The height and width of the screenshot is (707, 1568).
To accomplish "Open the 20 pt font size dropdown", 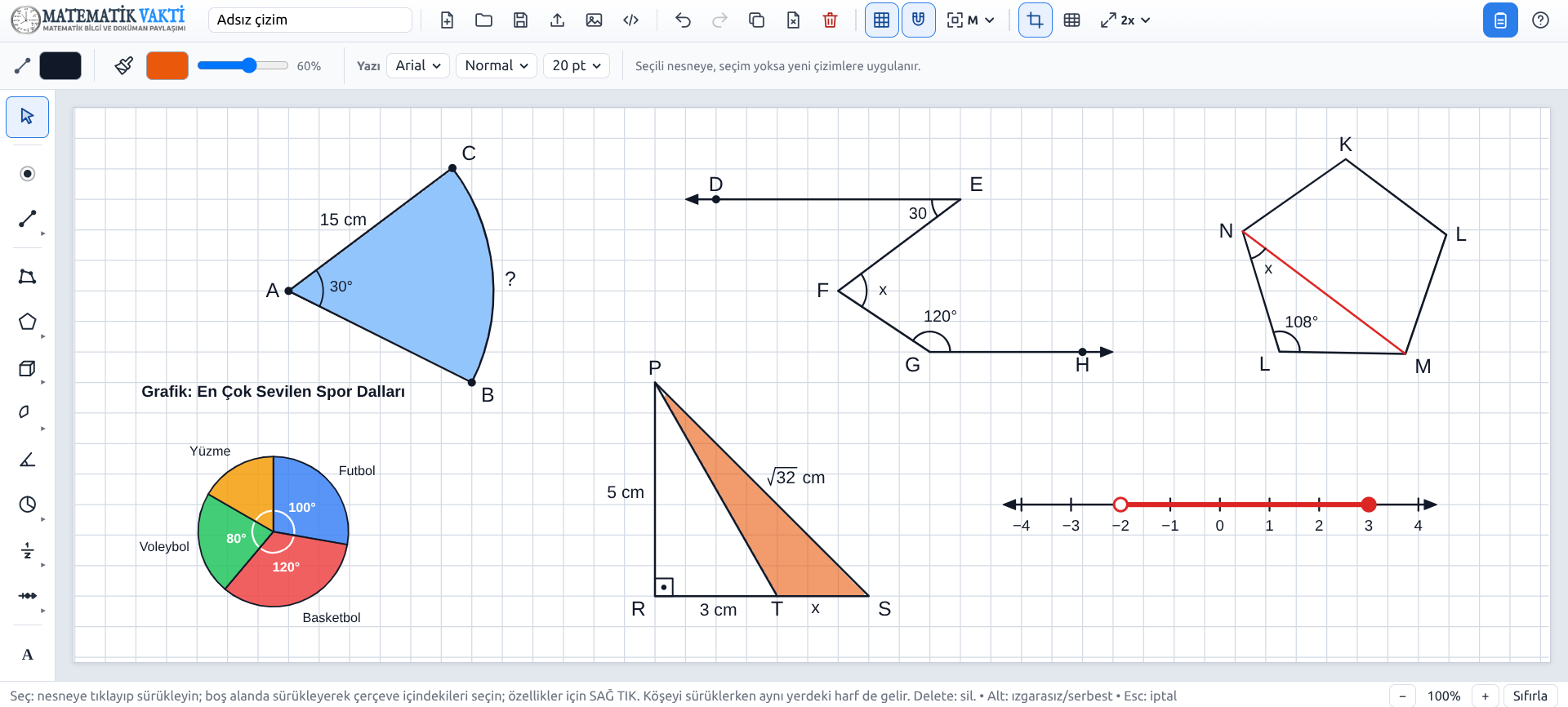I will [577, 66].
